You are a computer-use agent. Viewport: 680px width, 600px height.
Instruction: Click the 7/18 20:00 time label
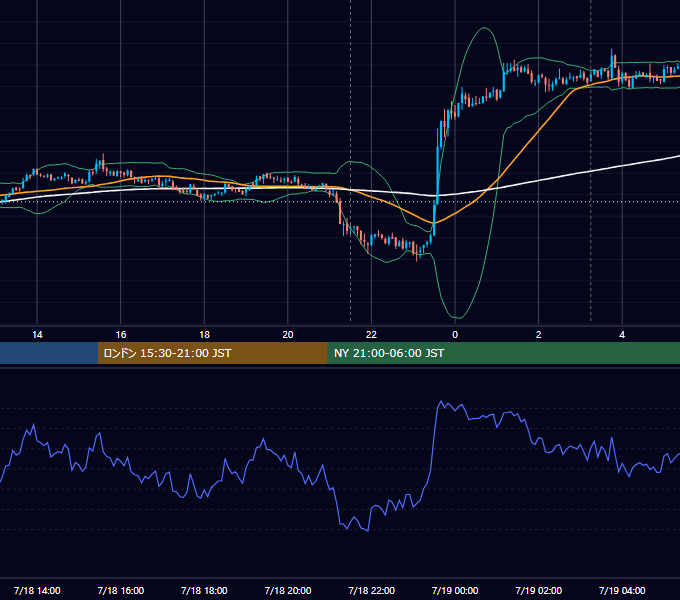288,590
